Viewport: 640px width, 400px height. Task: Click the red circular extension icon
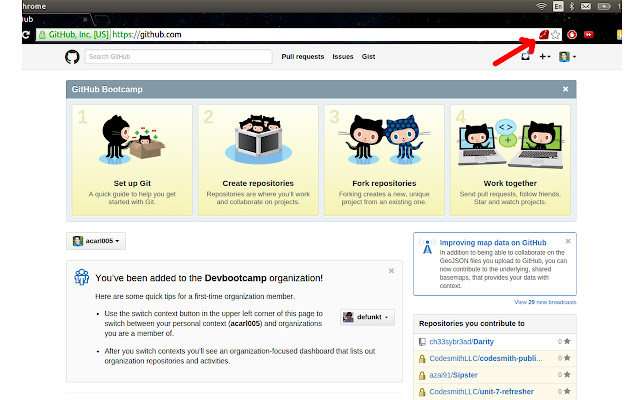[572, 35]
